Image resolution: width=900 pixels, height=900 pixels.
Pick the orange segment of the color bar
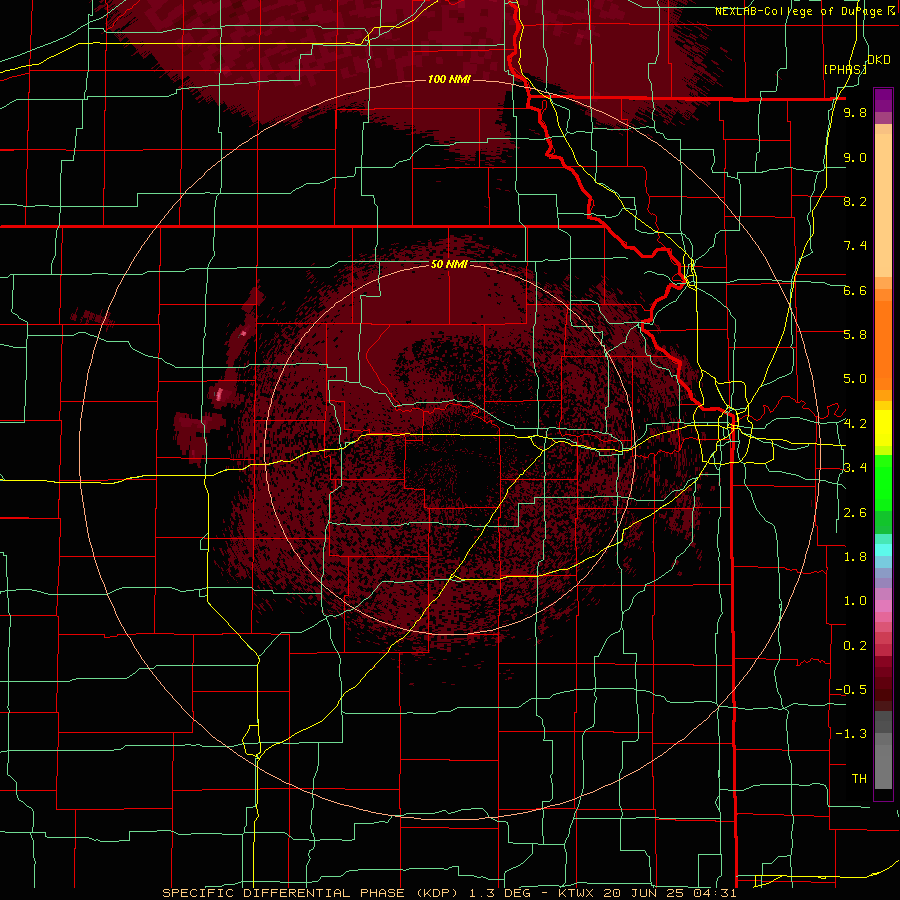pos(883,344)
